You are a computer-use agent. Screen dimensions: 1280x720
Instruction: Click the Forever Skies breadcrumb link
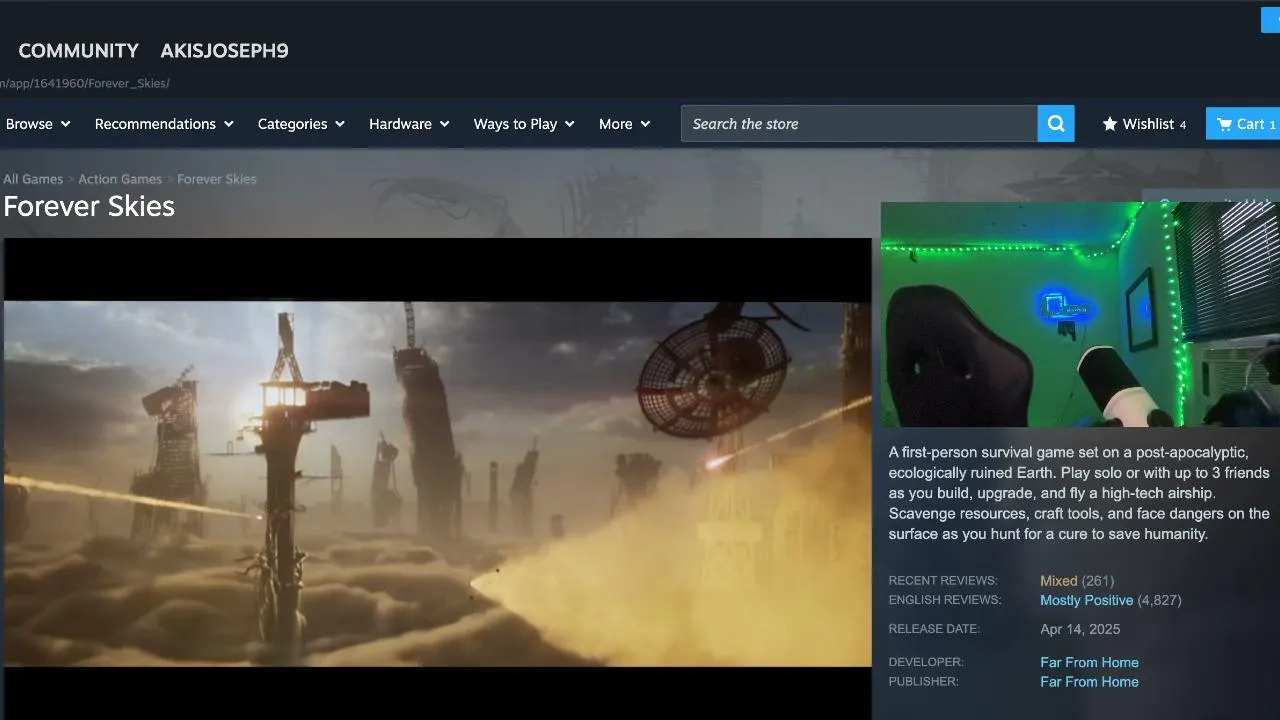[x=217, y=179]
